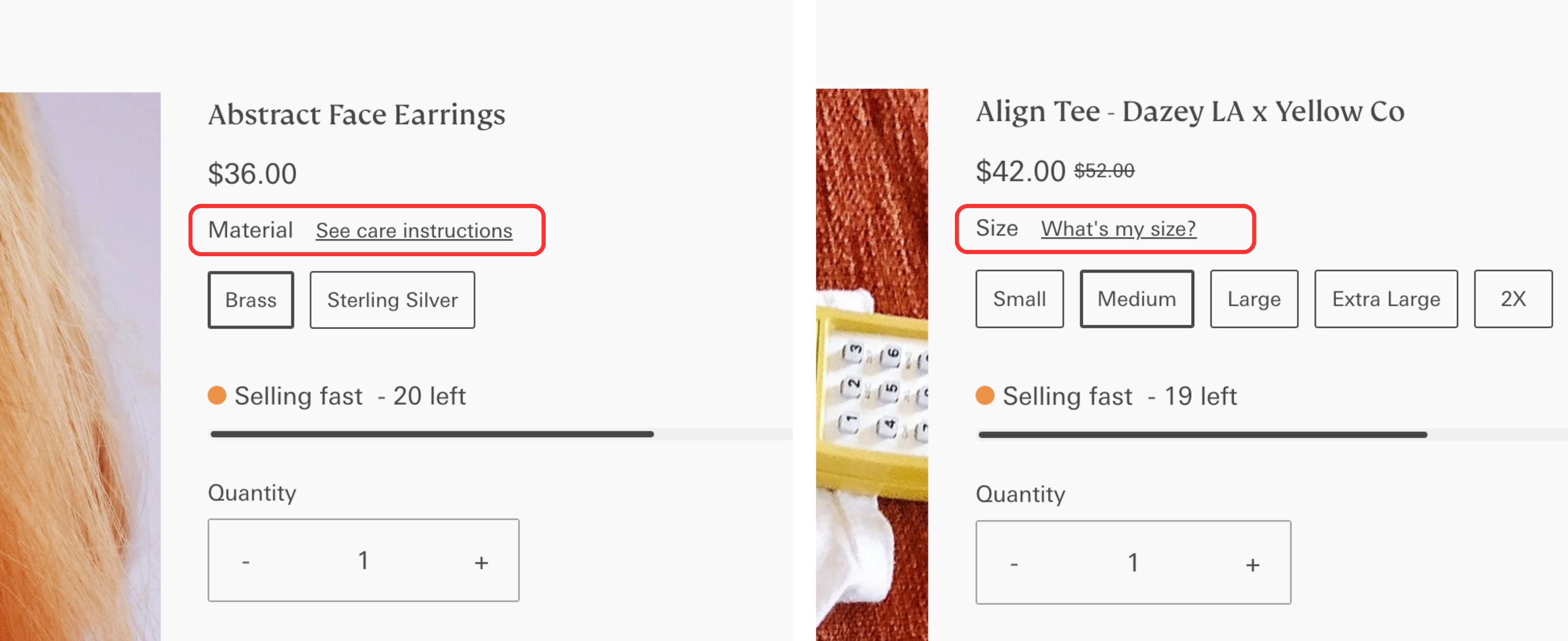Decrease the earrings quantity with minus

point(246,561)
